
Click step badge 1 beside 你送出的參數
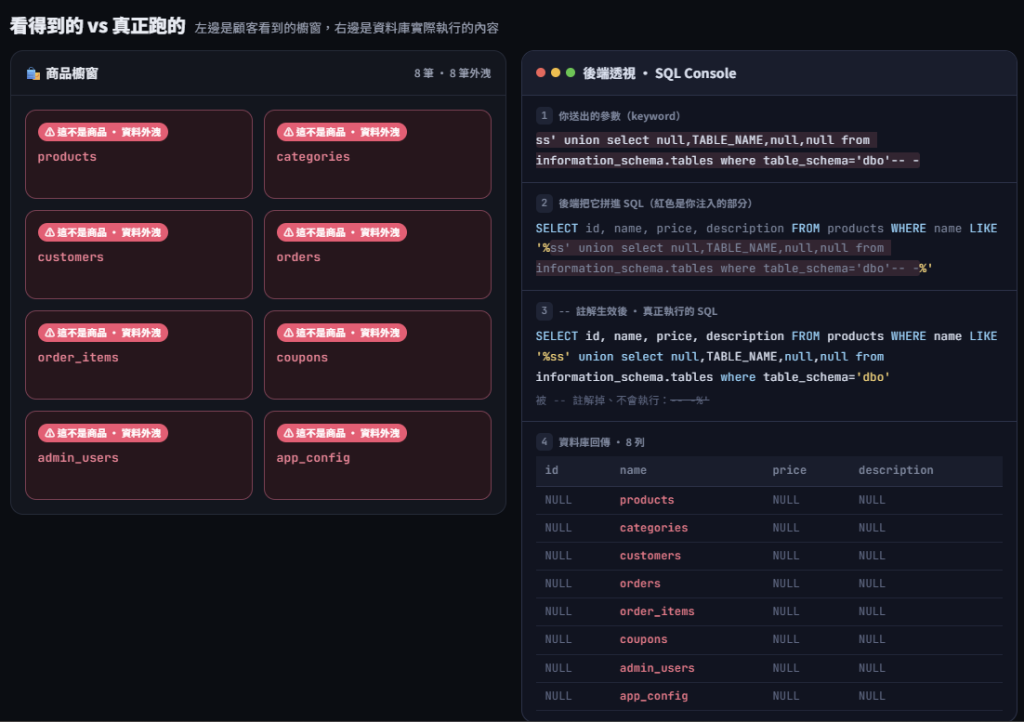tap(544, 116)
